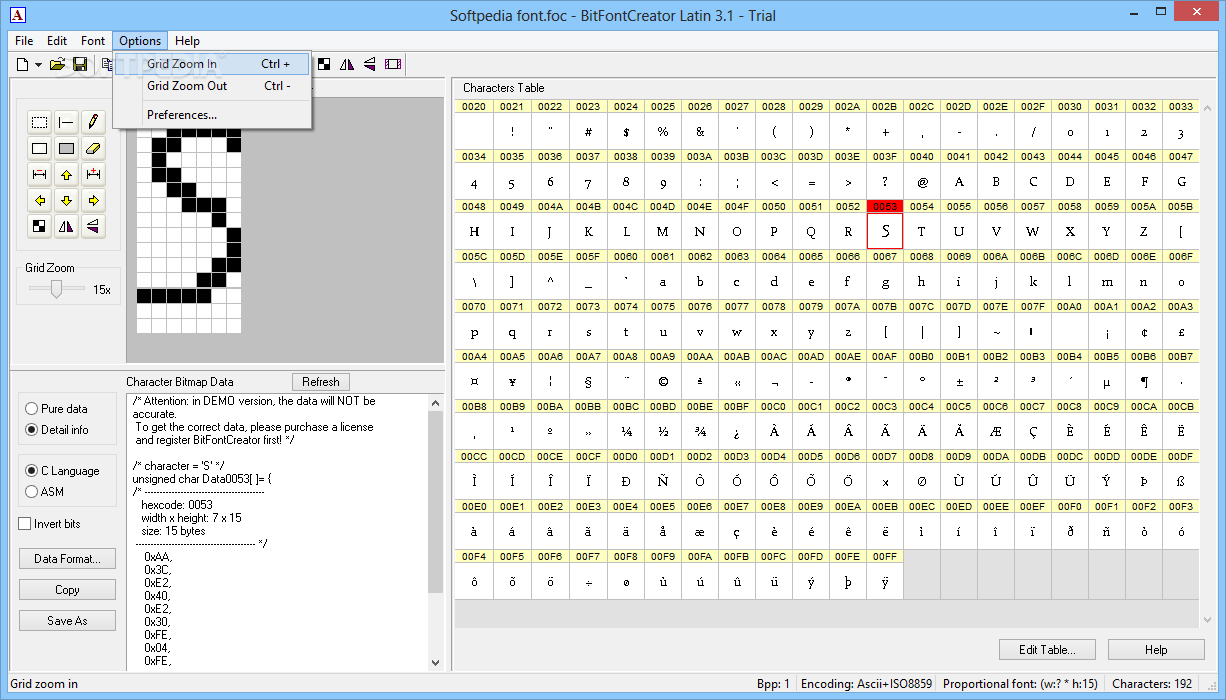Select the line drawing tool
The width and height of the screenshot is (1226, 700).
(66, 123)
